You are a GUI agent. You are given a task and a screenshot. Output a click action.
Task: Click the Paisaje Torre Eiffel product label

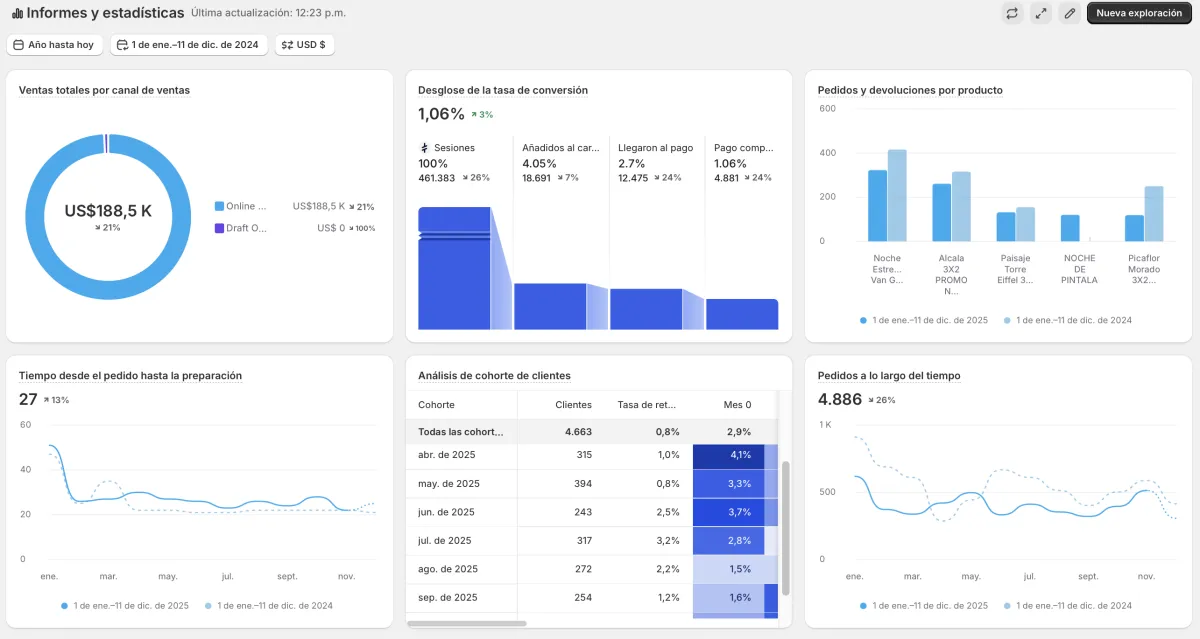pos(1015,269)
